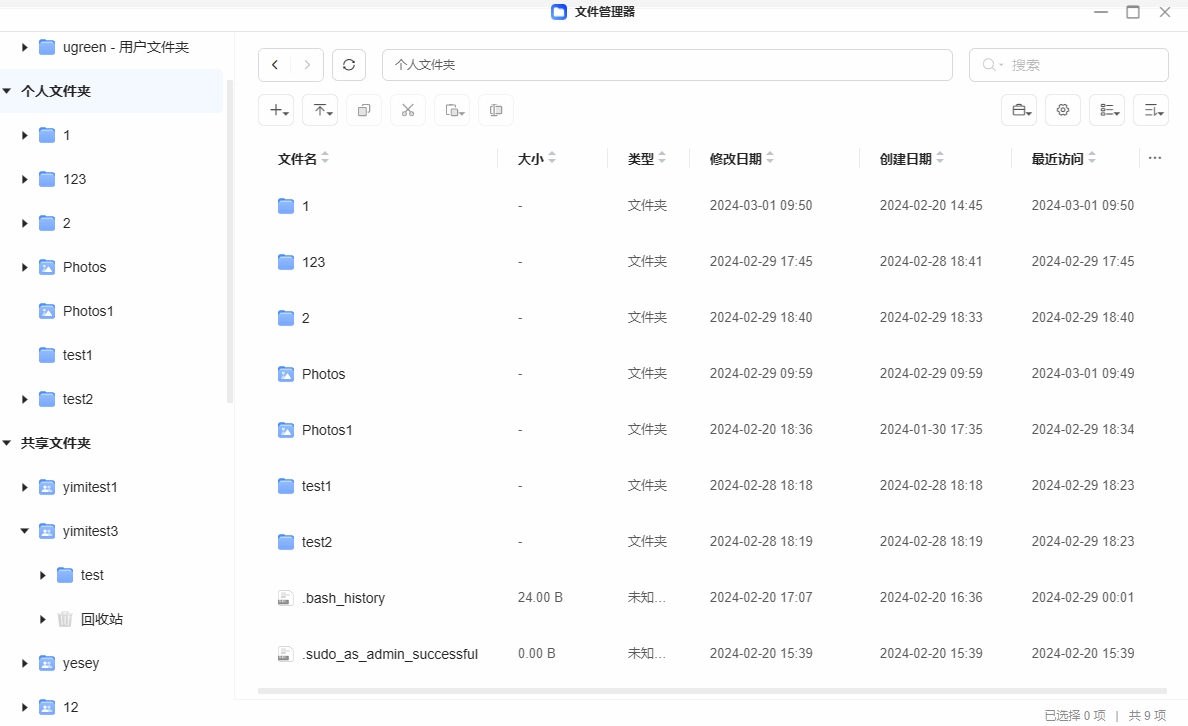Screen dimensions: 1188x726
Task: Expand test2 in the sidebar tree
Action: (25, 399)
